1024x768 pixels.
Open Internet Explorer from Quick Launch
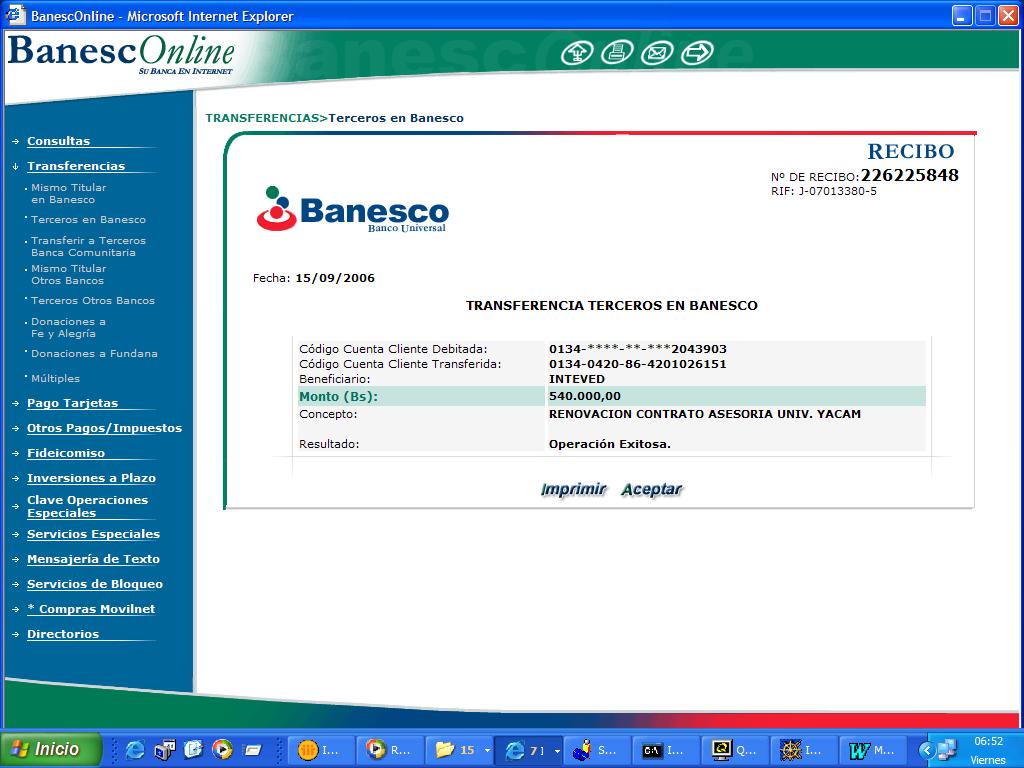tap(135, 749)
